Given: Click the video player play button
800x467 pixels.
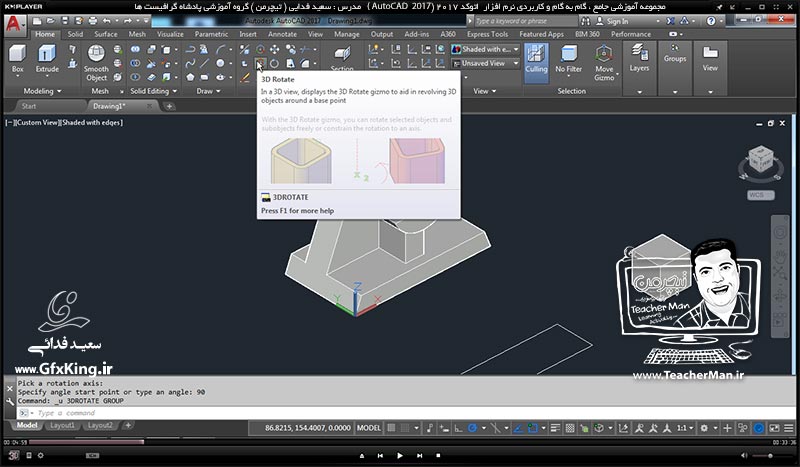Looking at the screenshot, I should coord(399,455).
